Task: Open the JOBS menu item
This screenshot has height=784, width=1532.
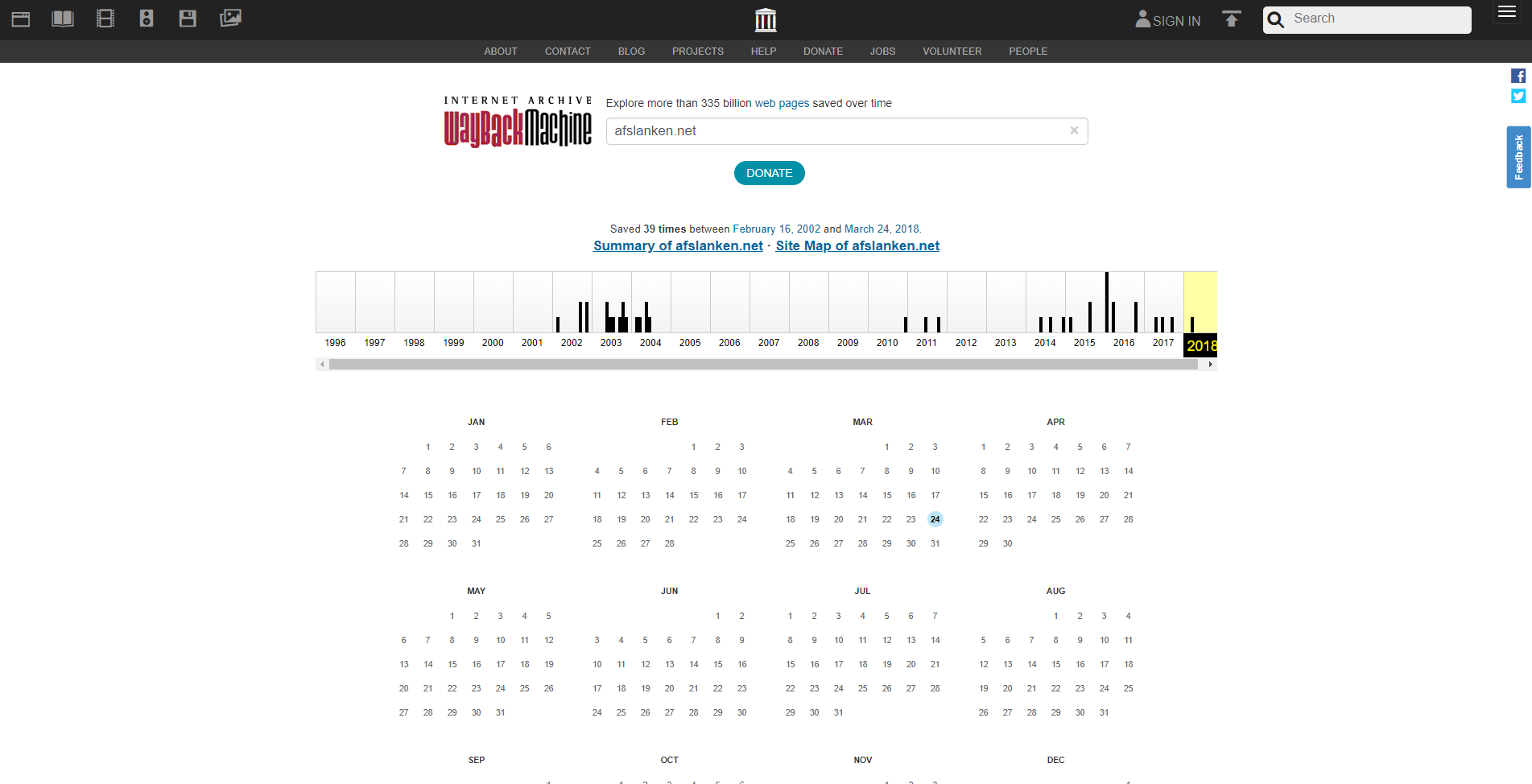Action: [882, 52]
